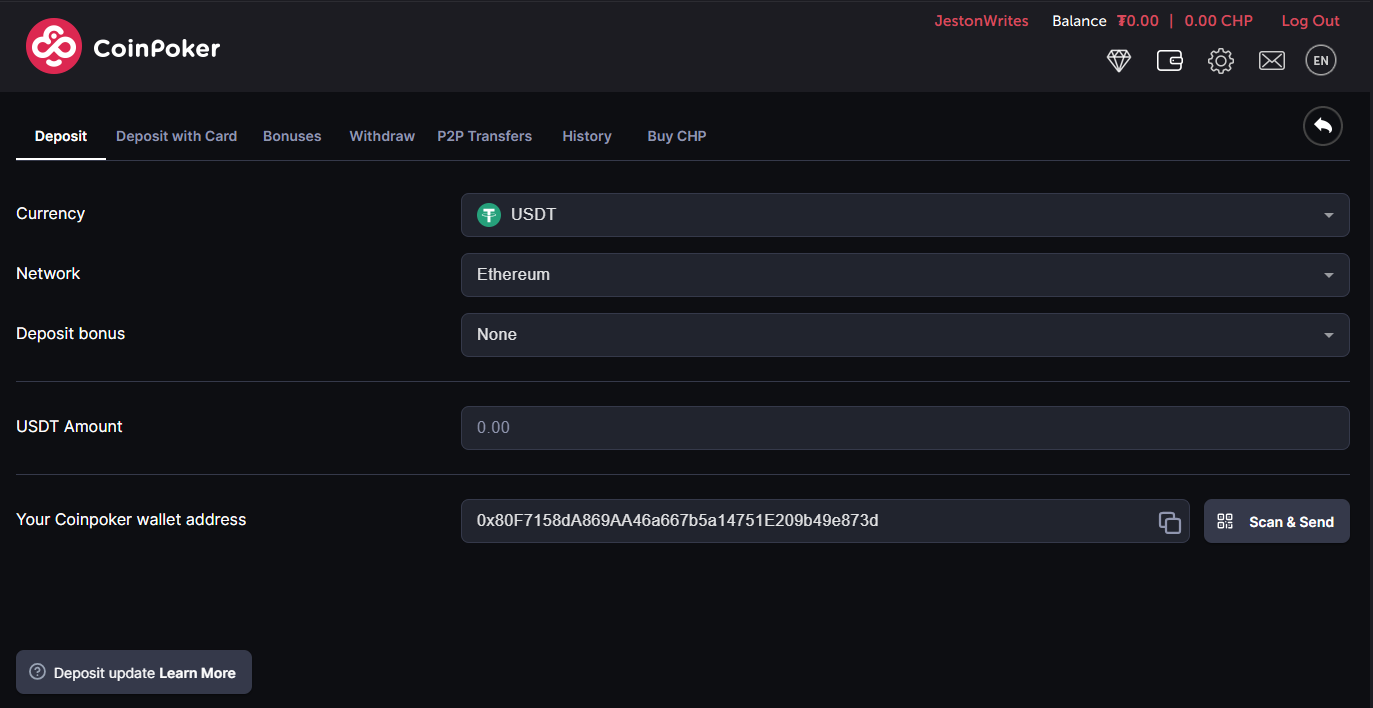1373x708 pixels.
Task: Switch to the Deposit with Card tab
Action: 176,136
